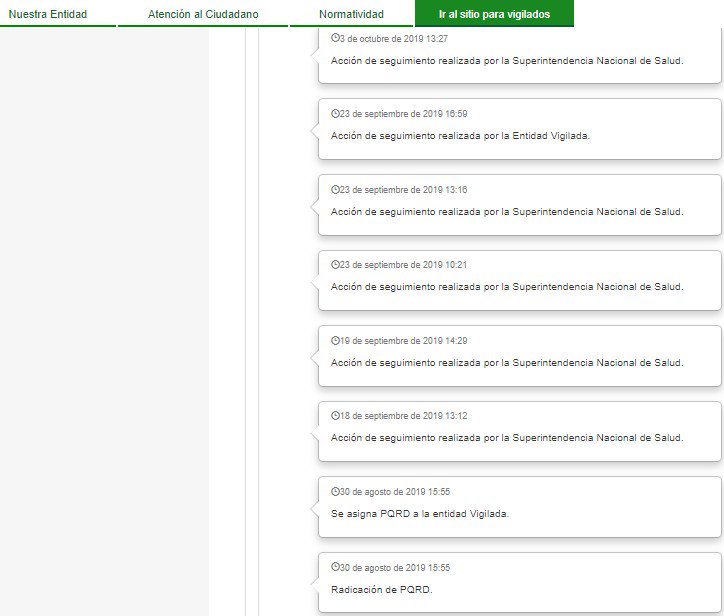Open the Normatividad menu

pyautogui.click(x=351, y=14)
